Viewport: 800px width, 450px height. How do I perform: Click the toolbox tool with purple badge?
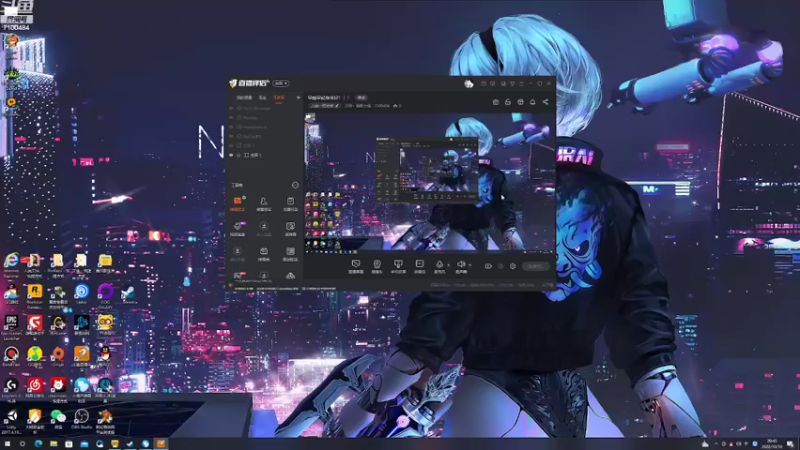coord(237,228)
